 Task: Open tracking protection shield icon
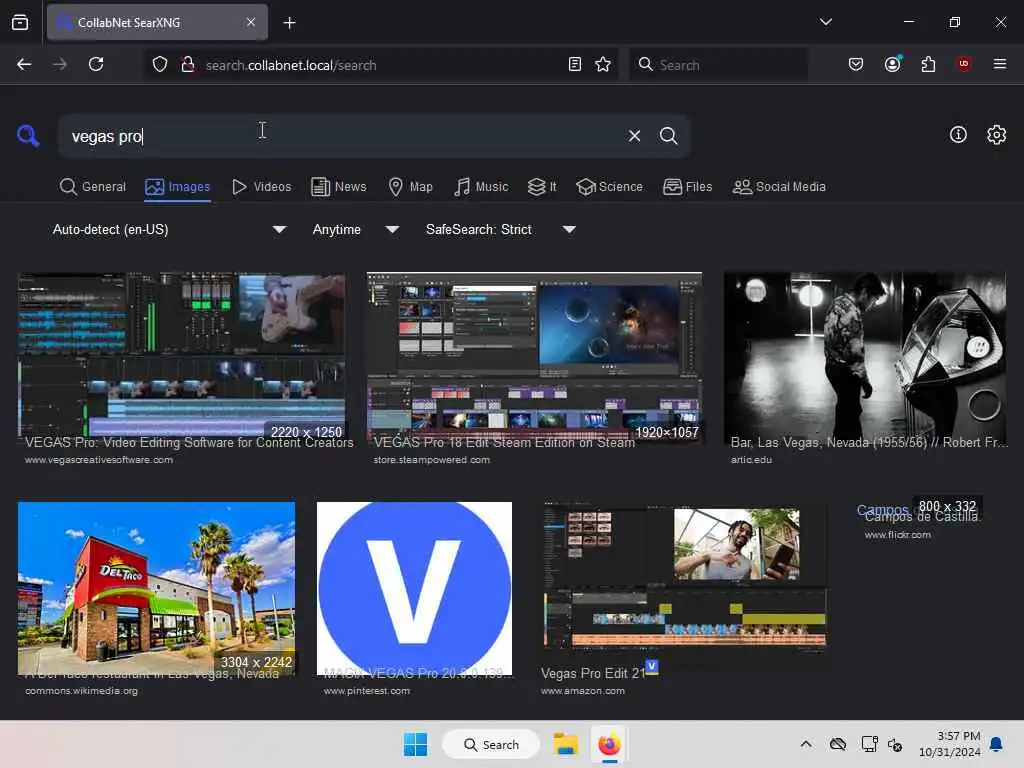(160, 65)
